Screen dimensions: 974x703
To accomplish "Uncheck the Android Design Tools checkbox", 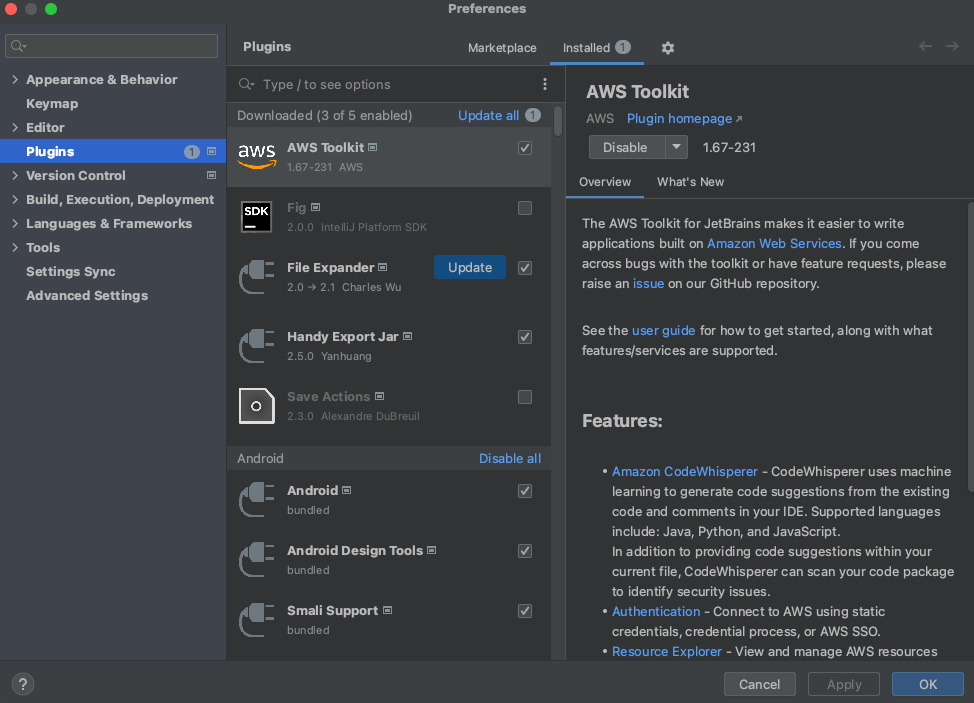I will tap(525, 551).
